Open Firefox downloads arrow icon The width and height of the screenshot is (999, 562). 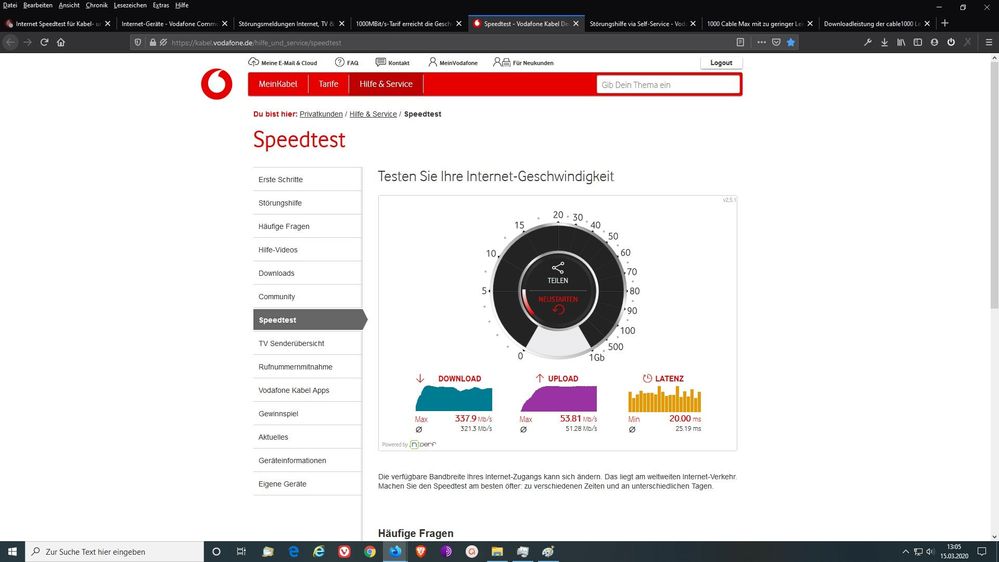[884, 42]
